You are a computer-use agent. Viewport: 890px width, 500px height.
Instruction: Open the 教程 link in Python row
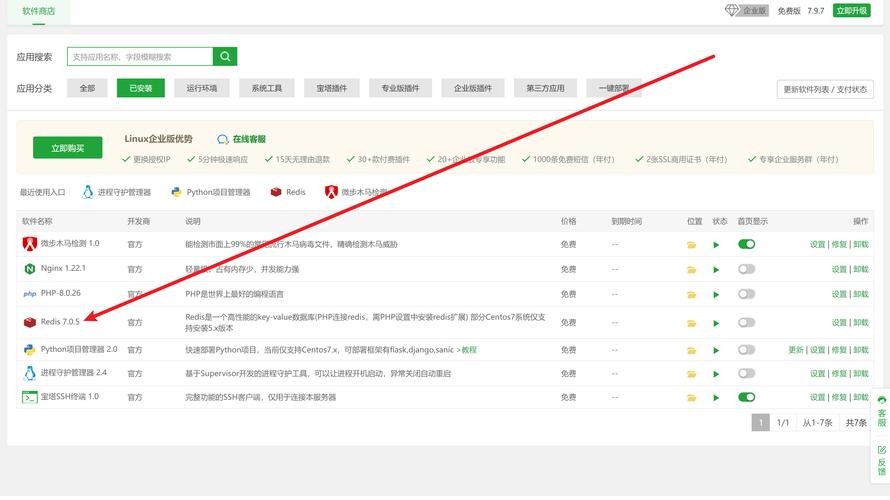(467, 350)
